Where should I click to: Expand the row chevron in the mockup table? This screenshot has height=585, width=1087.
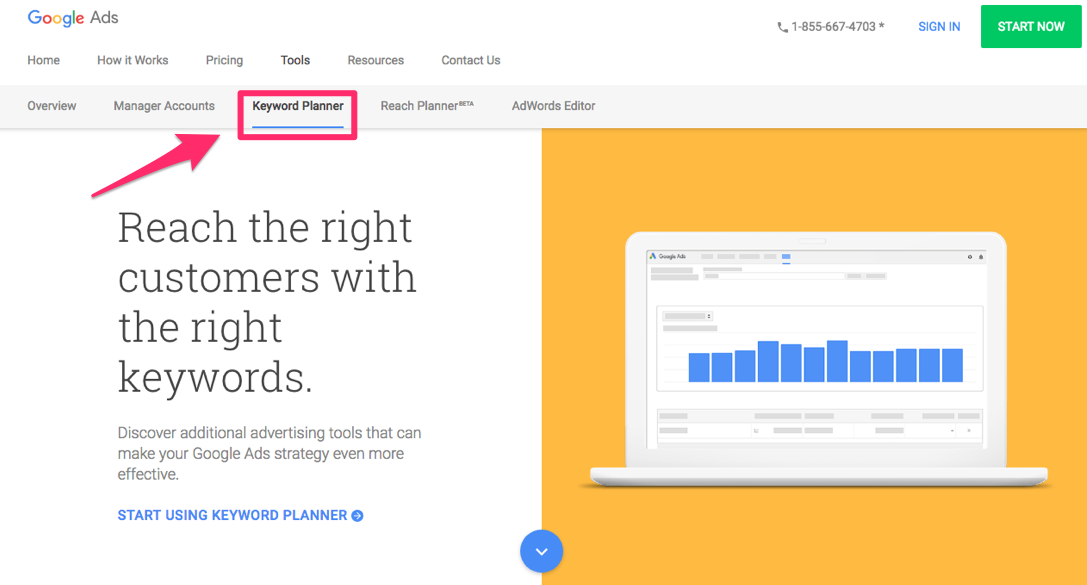[968, 430]
